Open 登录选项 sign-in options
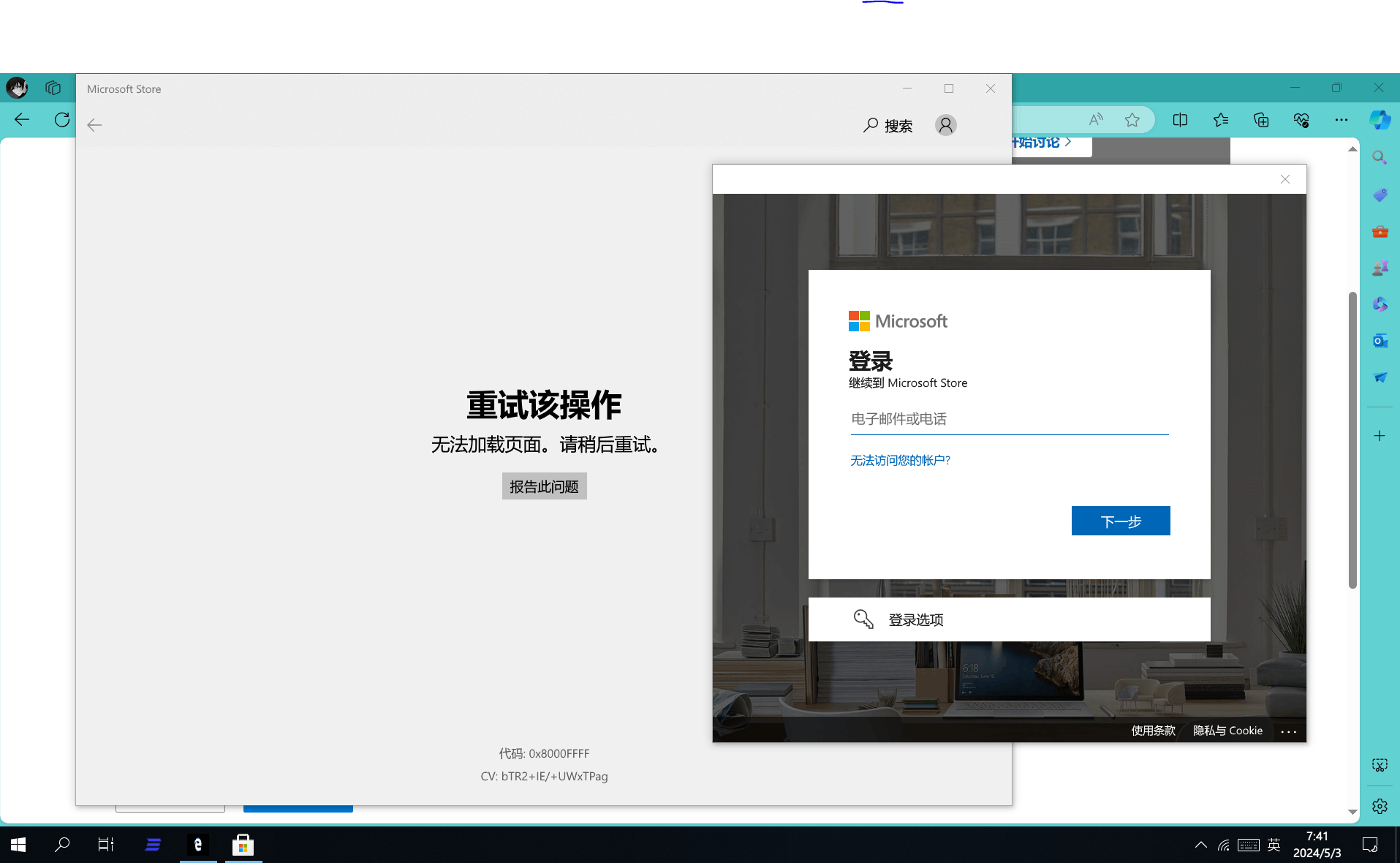 pos(1009,619)
